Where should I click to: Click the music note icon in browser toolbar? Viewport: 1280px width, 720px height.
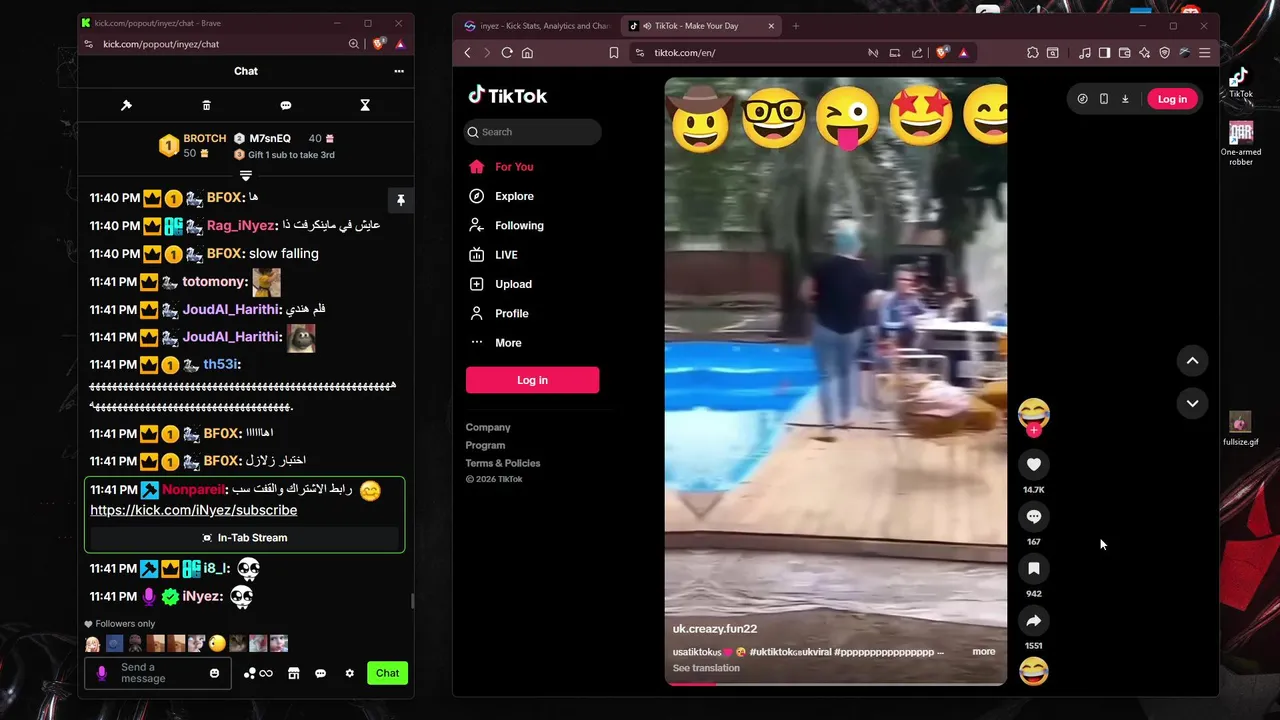click(x=1085, y=53)
